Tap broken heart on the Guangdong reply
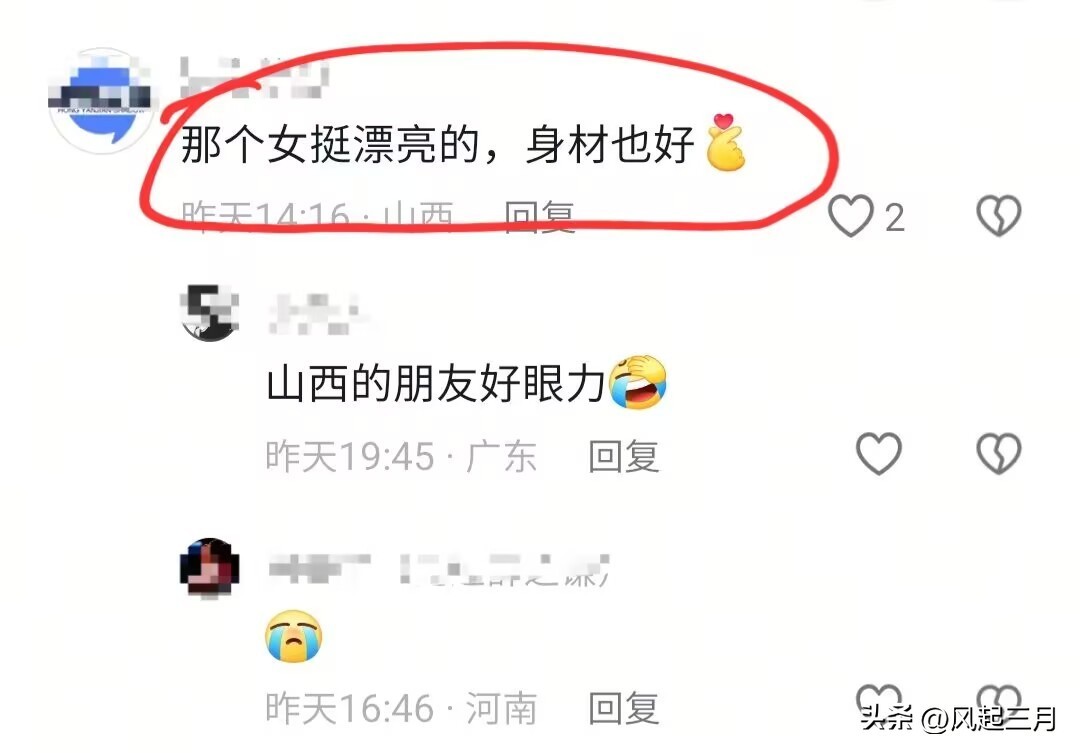Screen dimensions: 1080x753 [x=999, y=453]
